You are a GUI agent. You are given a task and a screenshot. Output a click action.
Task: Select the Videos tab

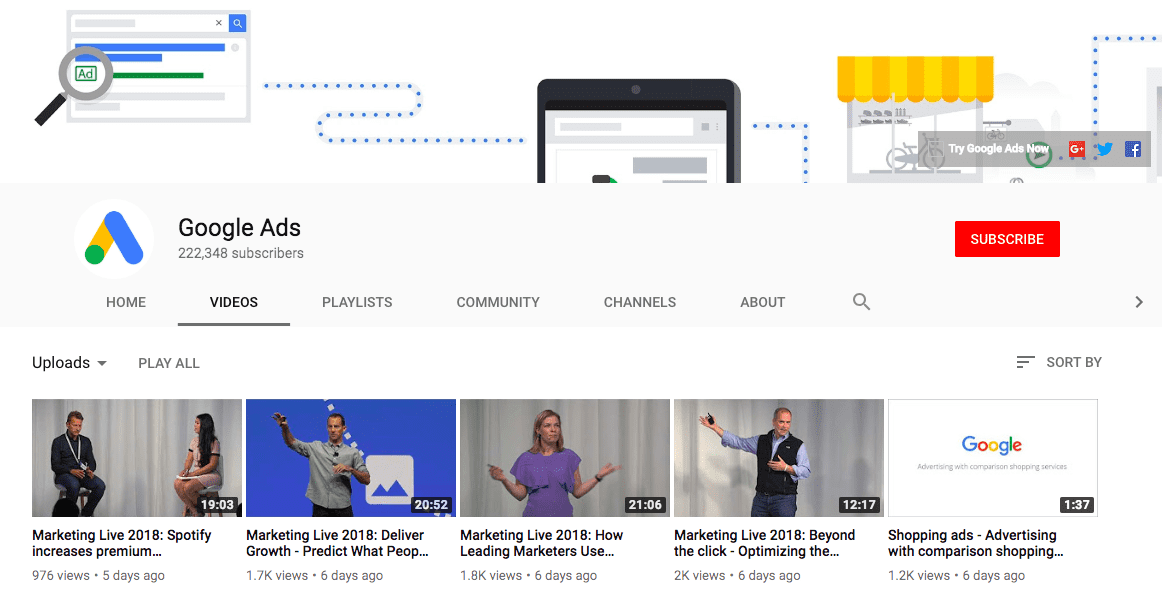(233, 302)
